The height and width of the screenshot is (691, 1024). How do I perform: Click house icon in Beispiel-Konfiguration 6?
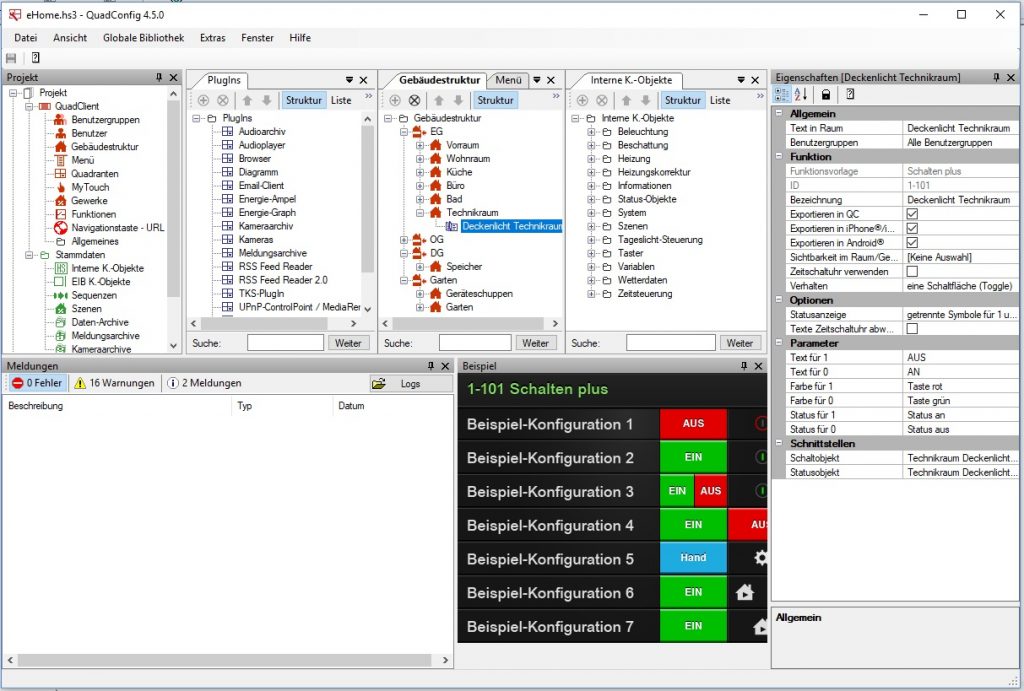(744, 592)
